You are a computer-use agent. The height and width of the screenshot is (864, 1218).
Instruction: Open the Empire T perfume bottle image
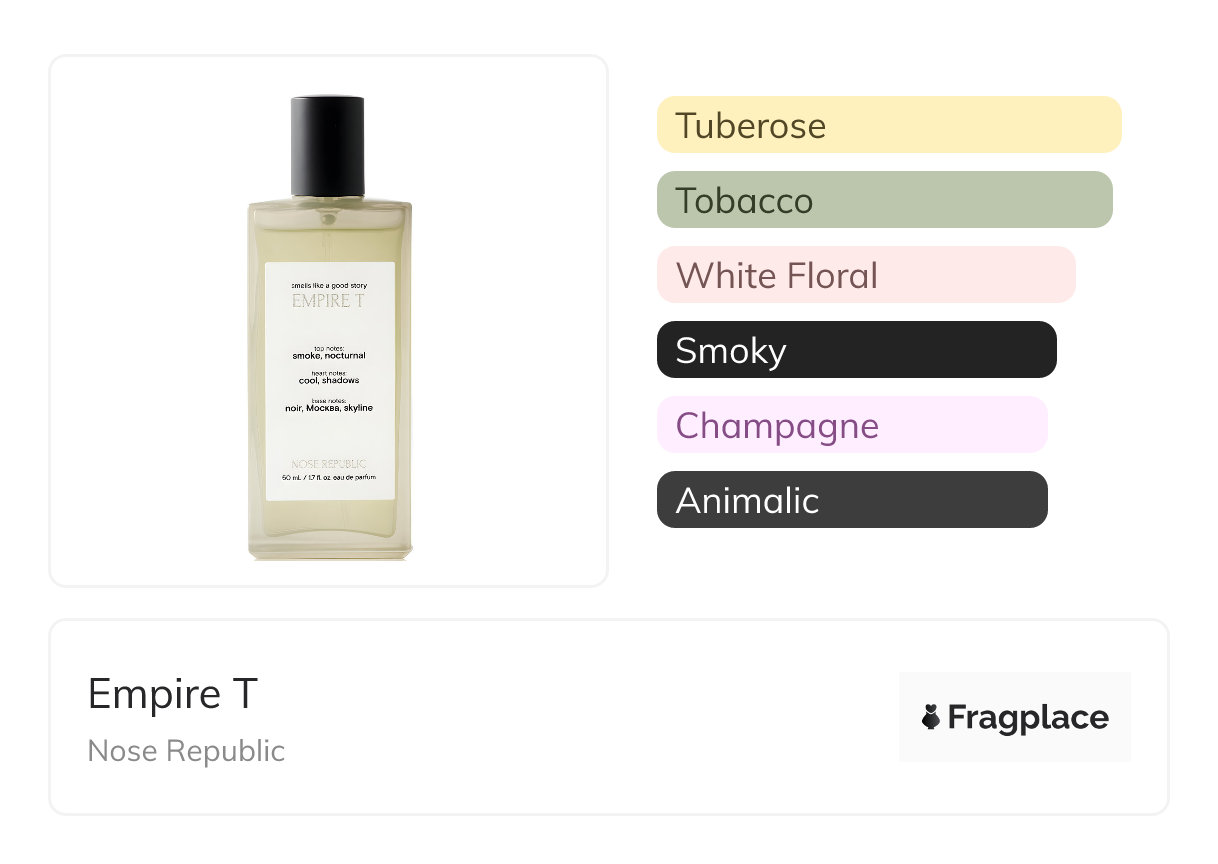[x=330, y=328]
